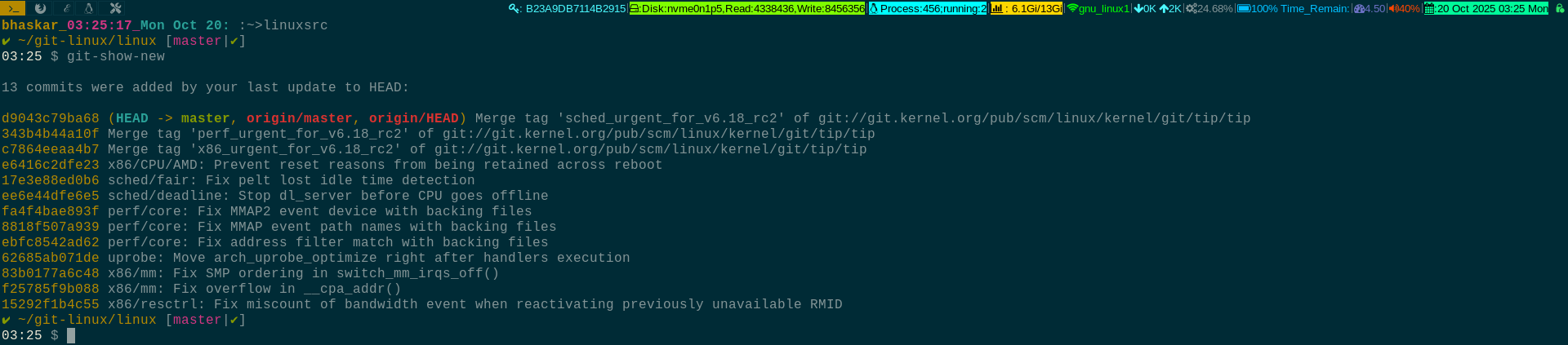Image resolution: width=1568 pixels, height=345 pixels.
Task: Open the Firefox workspace icon
Action: coord(40,8)
